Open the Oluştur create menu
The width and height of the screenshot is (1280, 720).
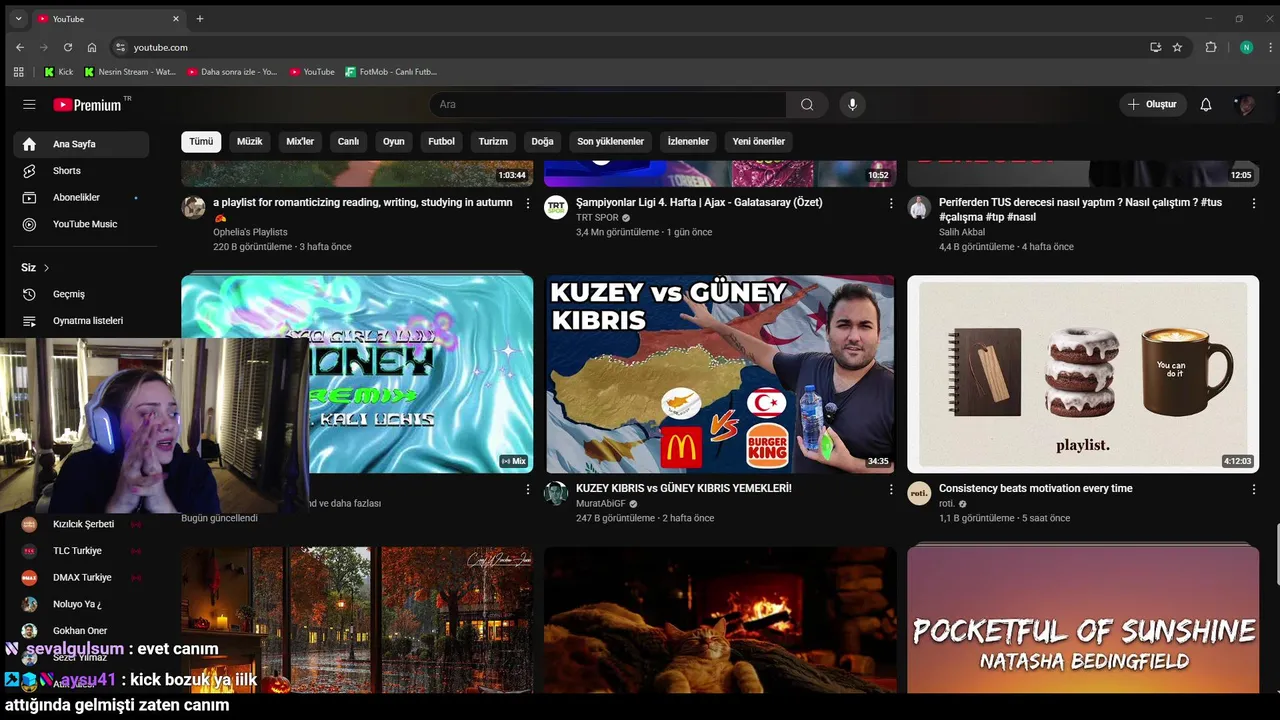[1153, 104]
